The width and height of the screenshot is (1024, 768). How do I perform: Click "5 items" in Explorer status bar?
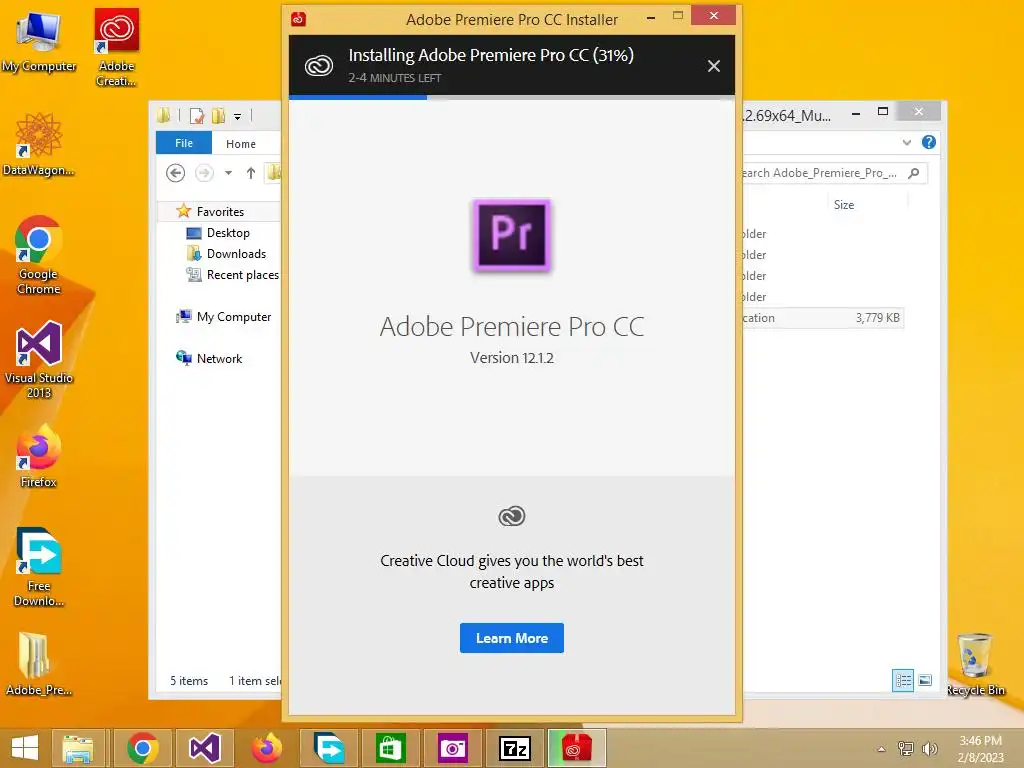(x=189, y=680)
